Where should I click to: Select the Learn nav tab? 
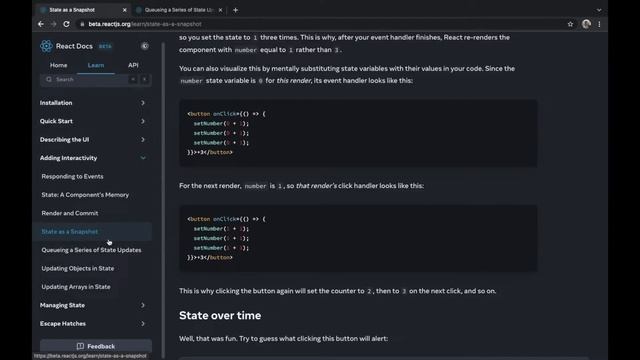point(96,65)
